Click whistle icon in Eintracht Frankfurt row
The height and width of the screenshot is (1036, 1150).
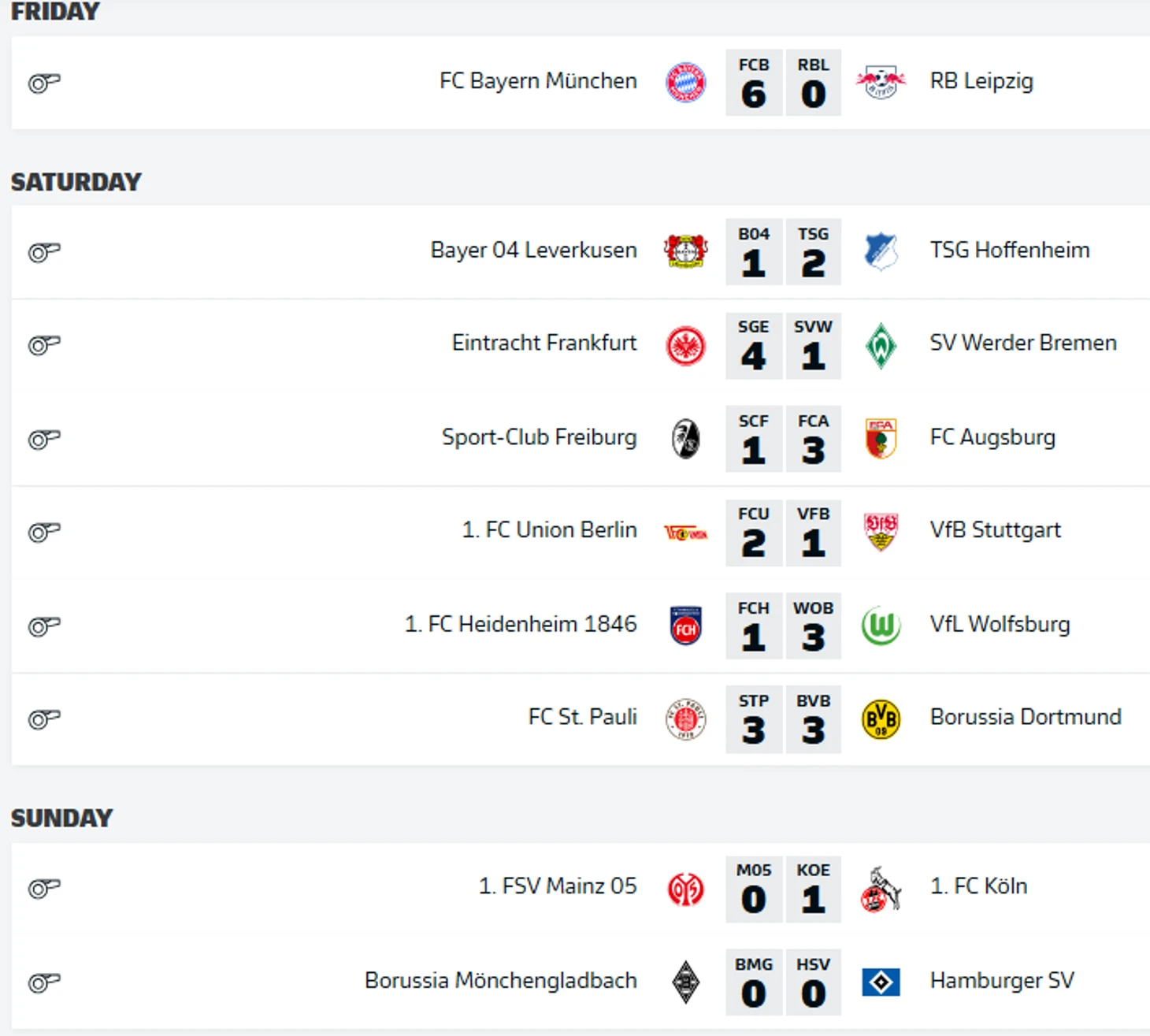pyautogui.click(x=44, y=345)
